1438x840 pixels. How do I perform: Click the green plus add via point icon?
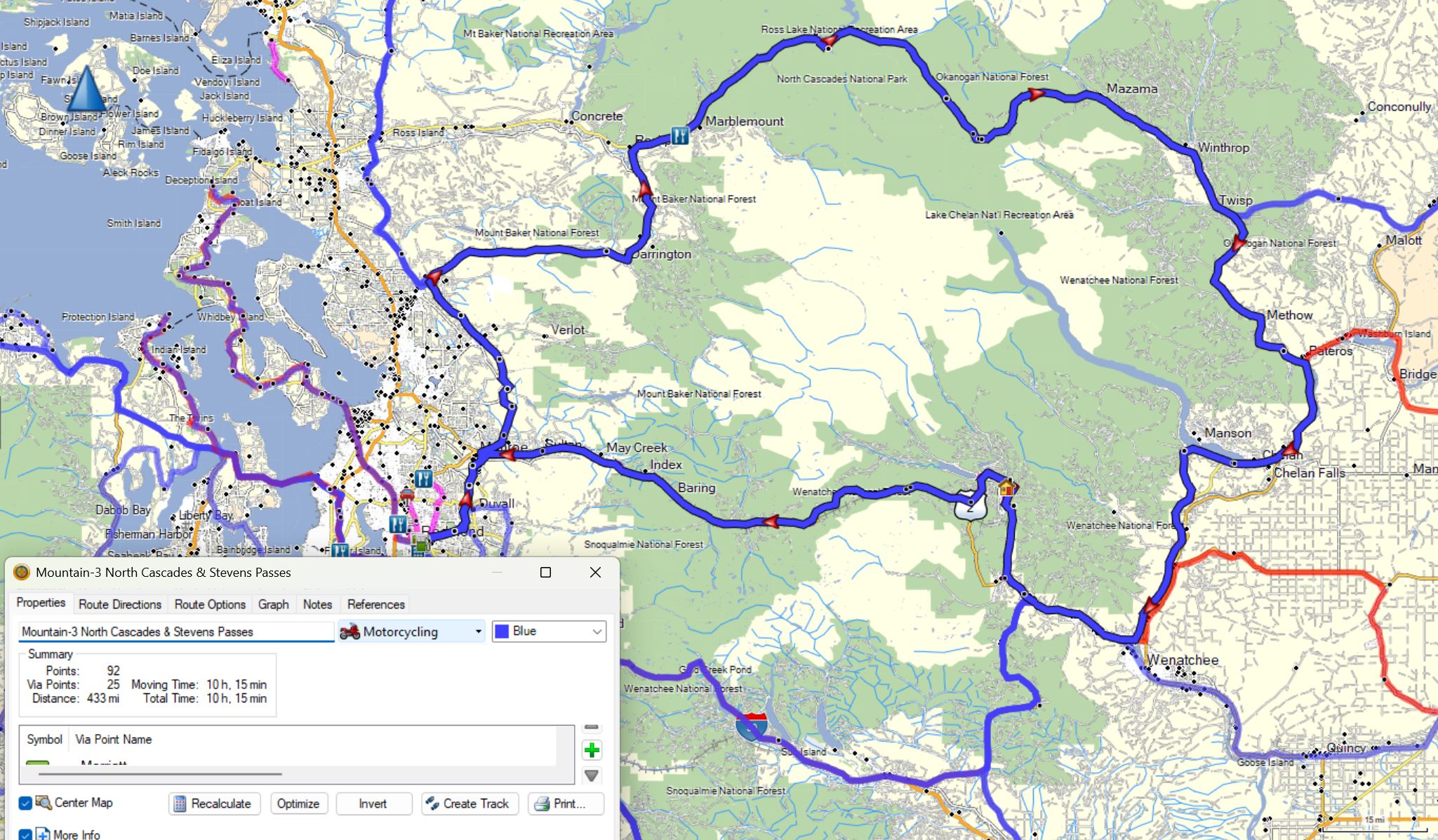(592, 750)
